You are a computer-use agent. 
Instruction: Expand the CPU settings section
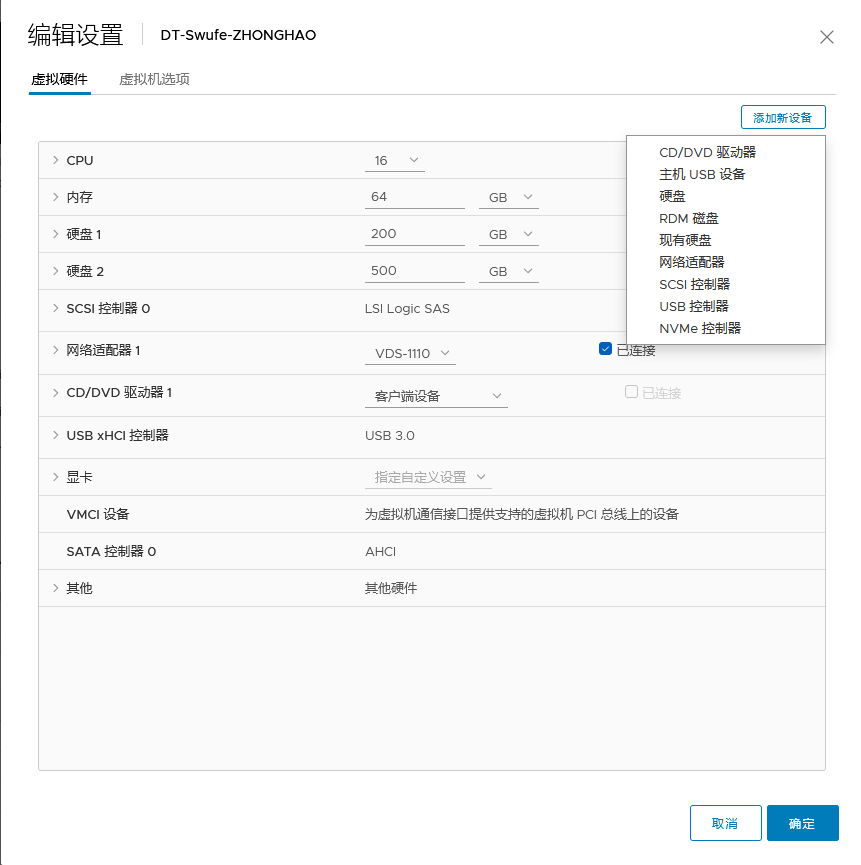coord(56,160)
